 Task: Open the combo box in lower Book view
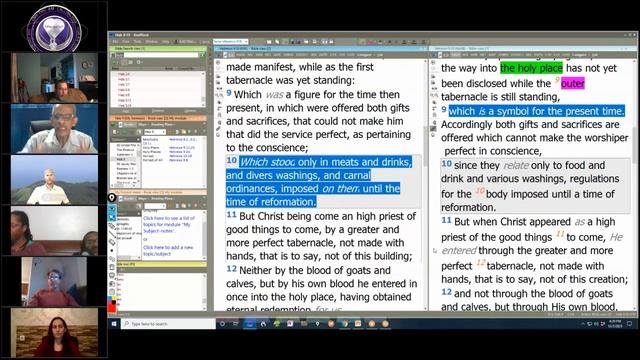pos(155,206)
